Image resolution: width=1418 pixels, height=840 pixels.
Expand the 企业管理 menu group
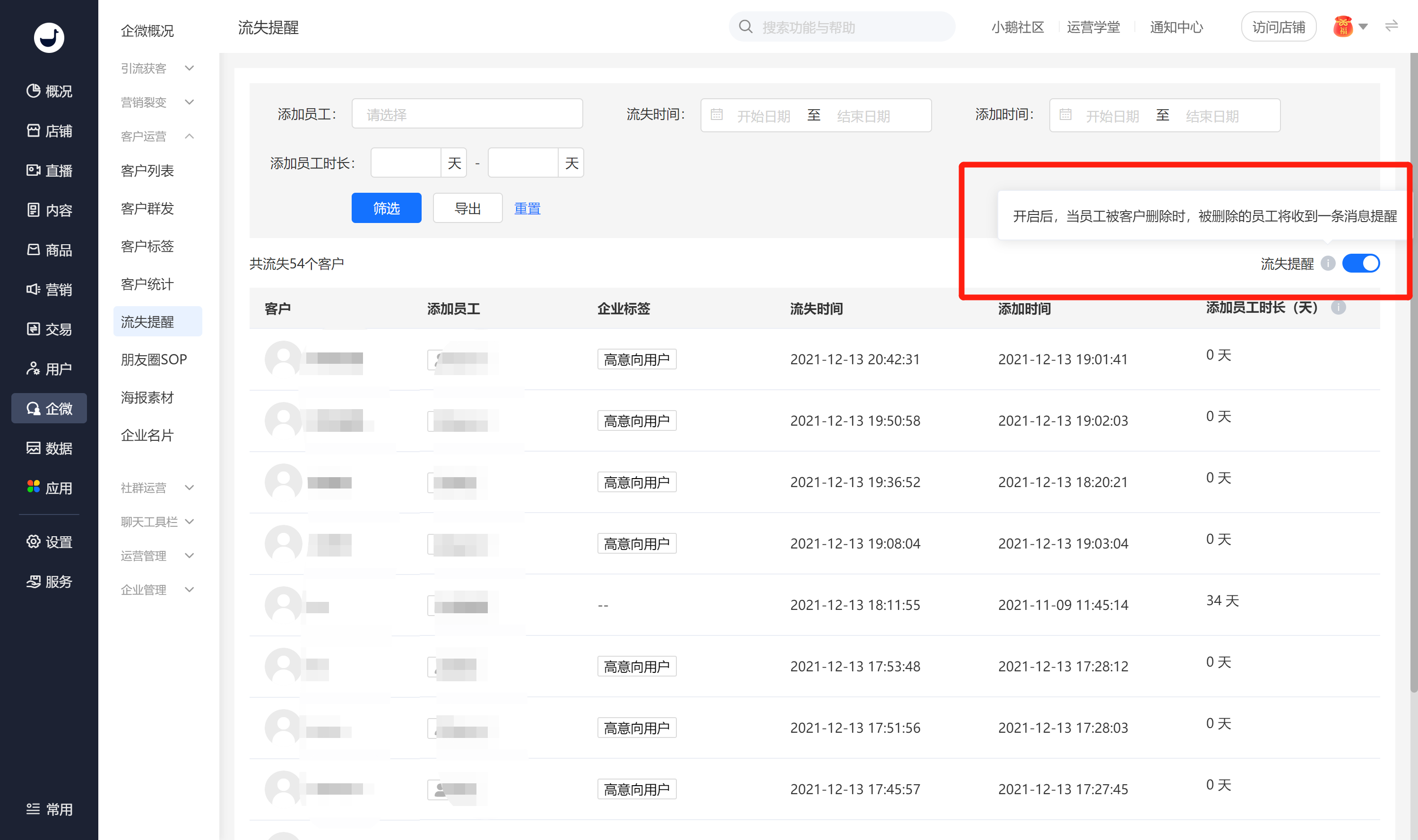pyautogui.click(x=157, y=589)
